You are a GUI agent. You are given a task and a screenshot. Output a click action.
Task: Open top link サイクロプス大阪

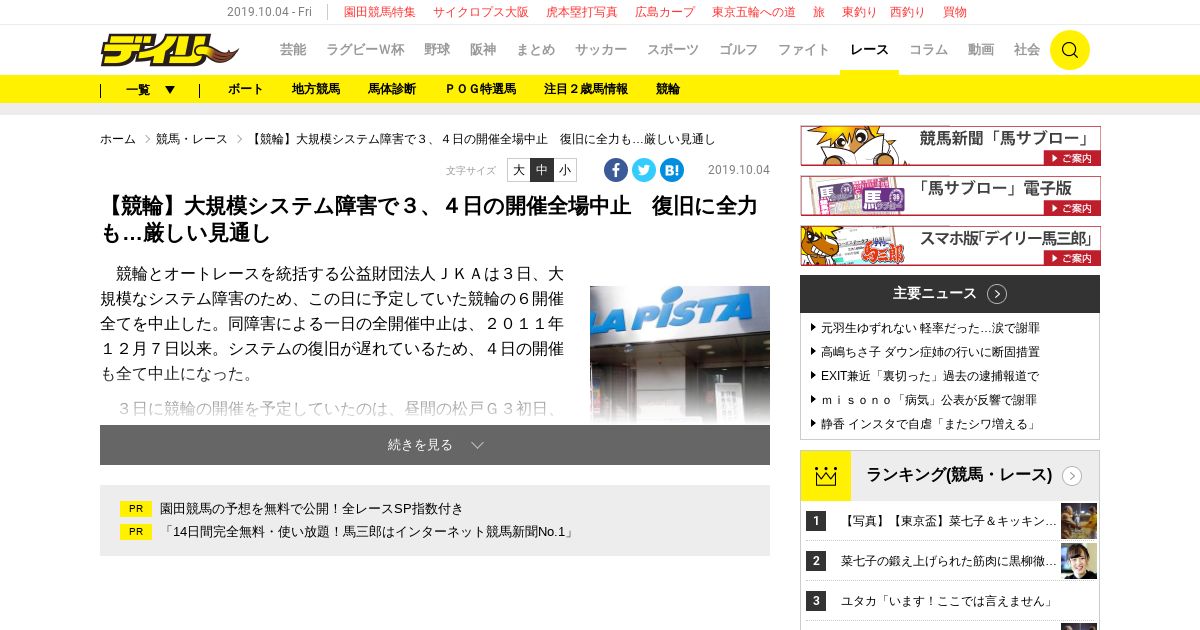(x=481, y=12)
